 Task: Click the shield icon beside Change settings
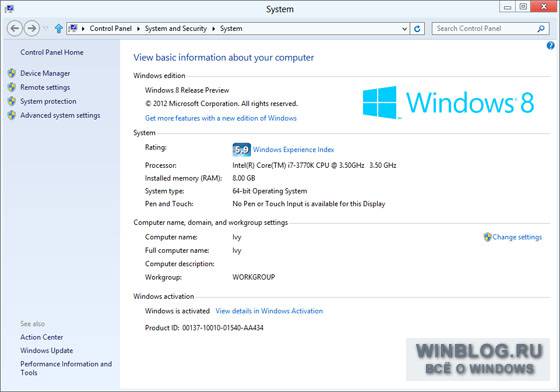click(x=488, y=237)
